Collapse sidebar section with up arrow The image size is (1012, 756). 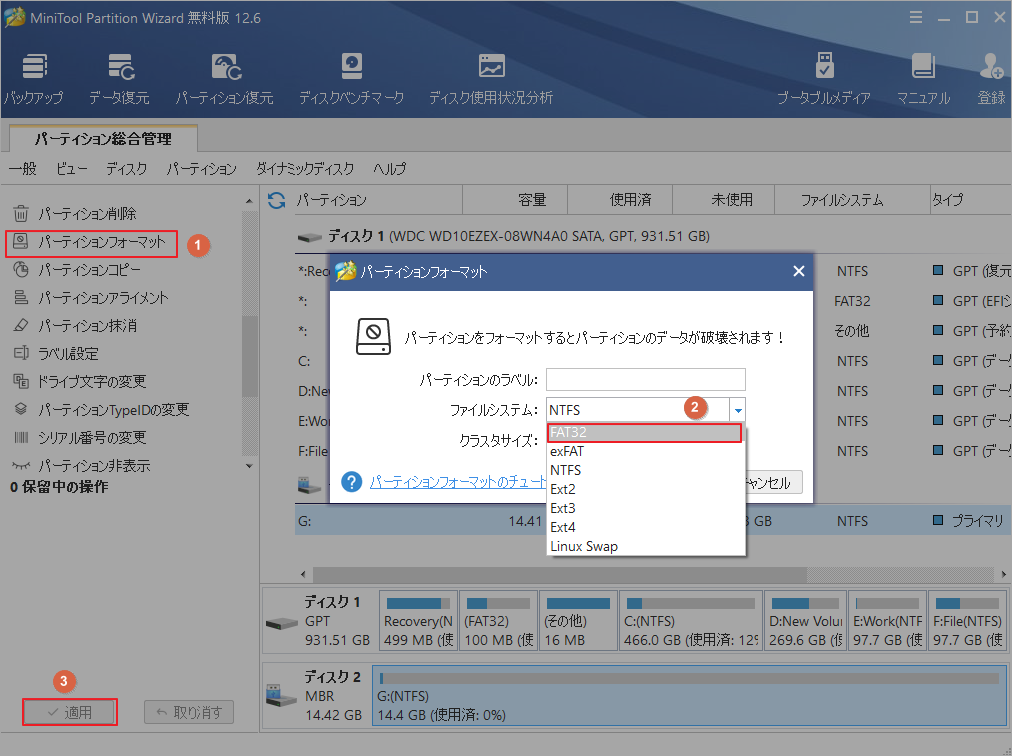pyautogui.click(x=250, y=201)
